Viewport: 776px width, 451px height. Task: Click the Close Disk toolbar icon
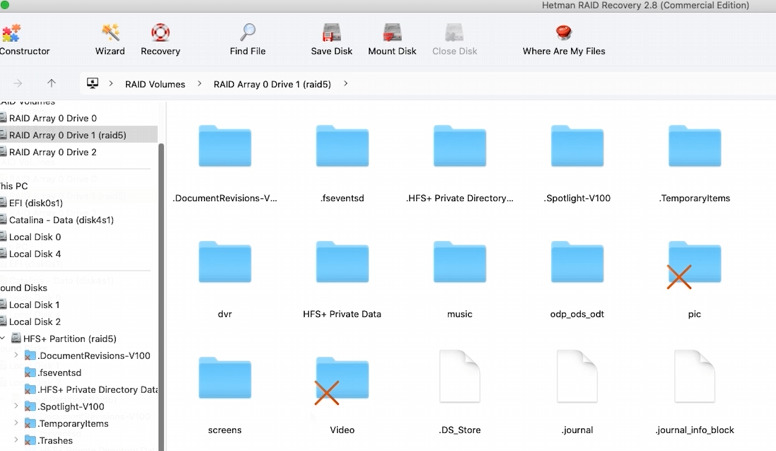454,33
